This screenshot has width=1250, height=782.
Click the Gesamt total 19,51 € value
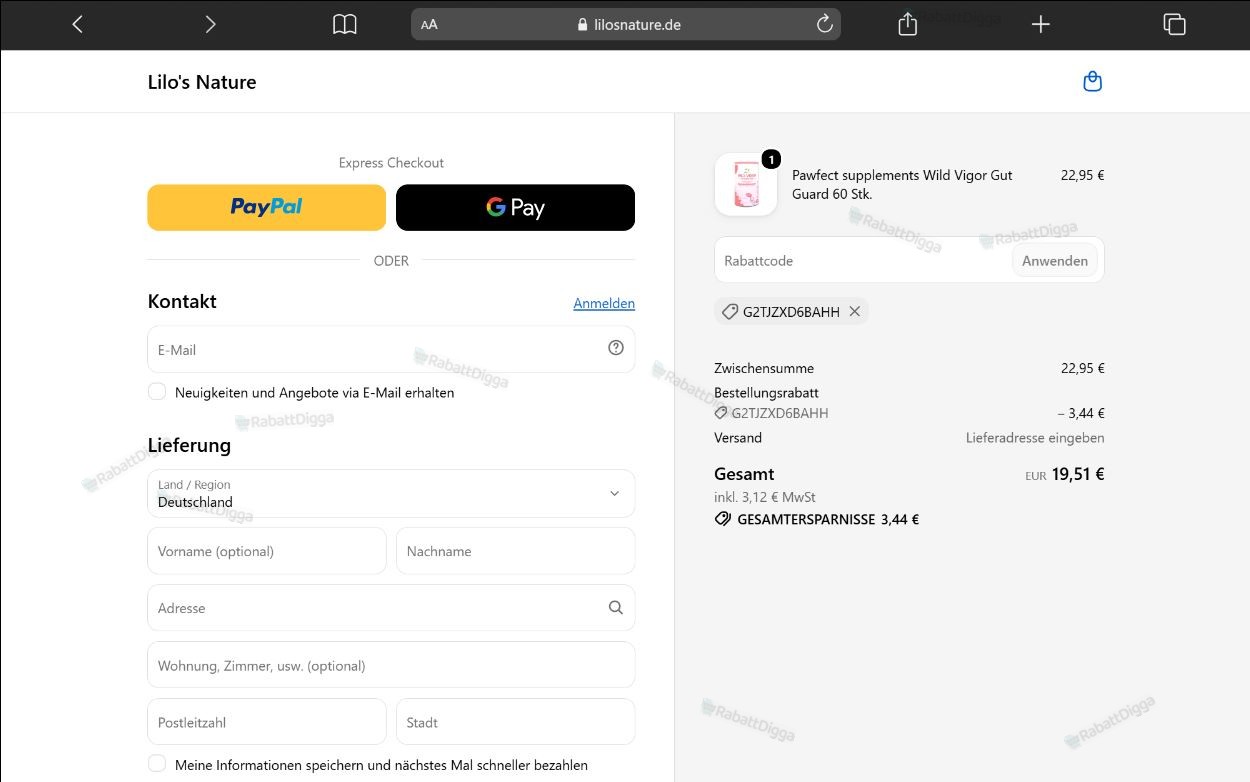(x=1078, y=474)
